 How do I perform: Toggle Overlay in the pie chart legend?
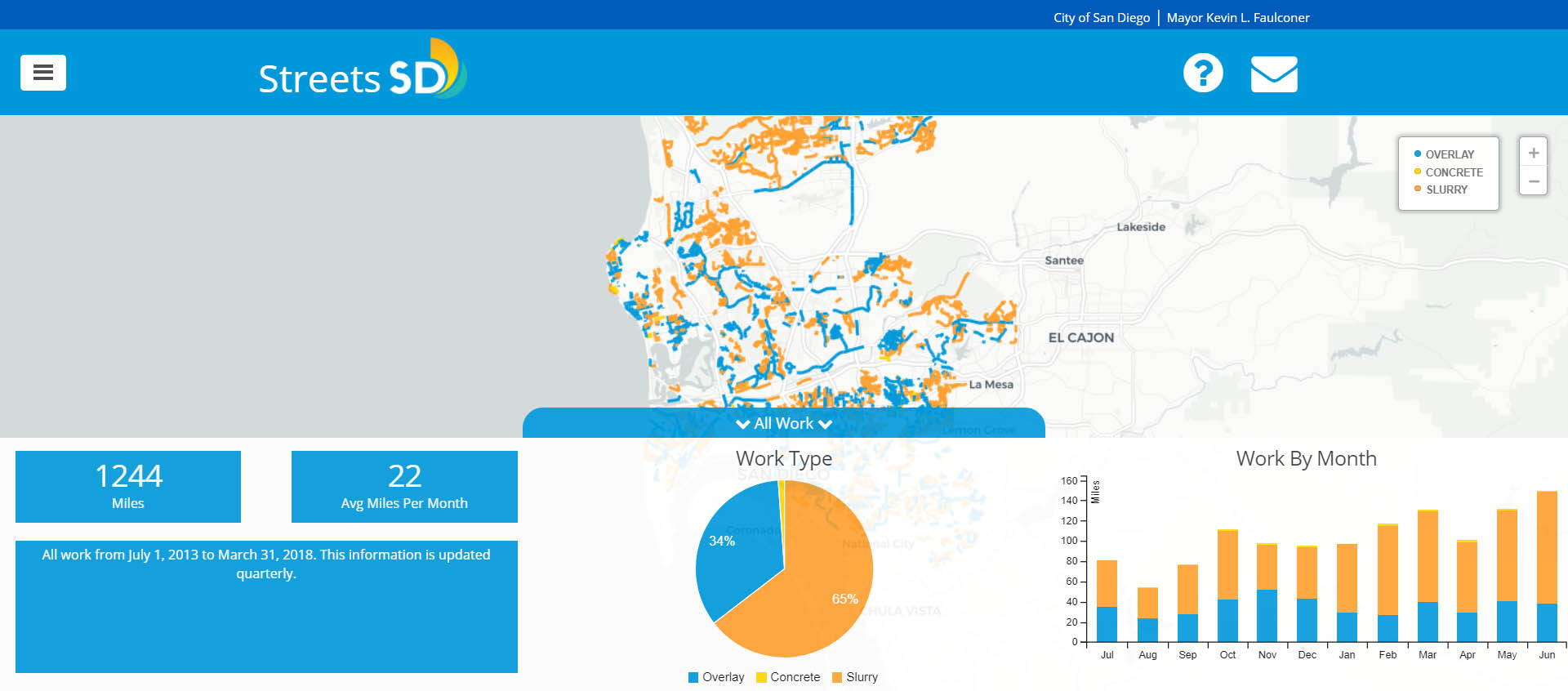pos(716,677)
